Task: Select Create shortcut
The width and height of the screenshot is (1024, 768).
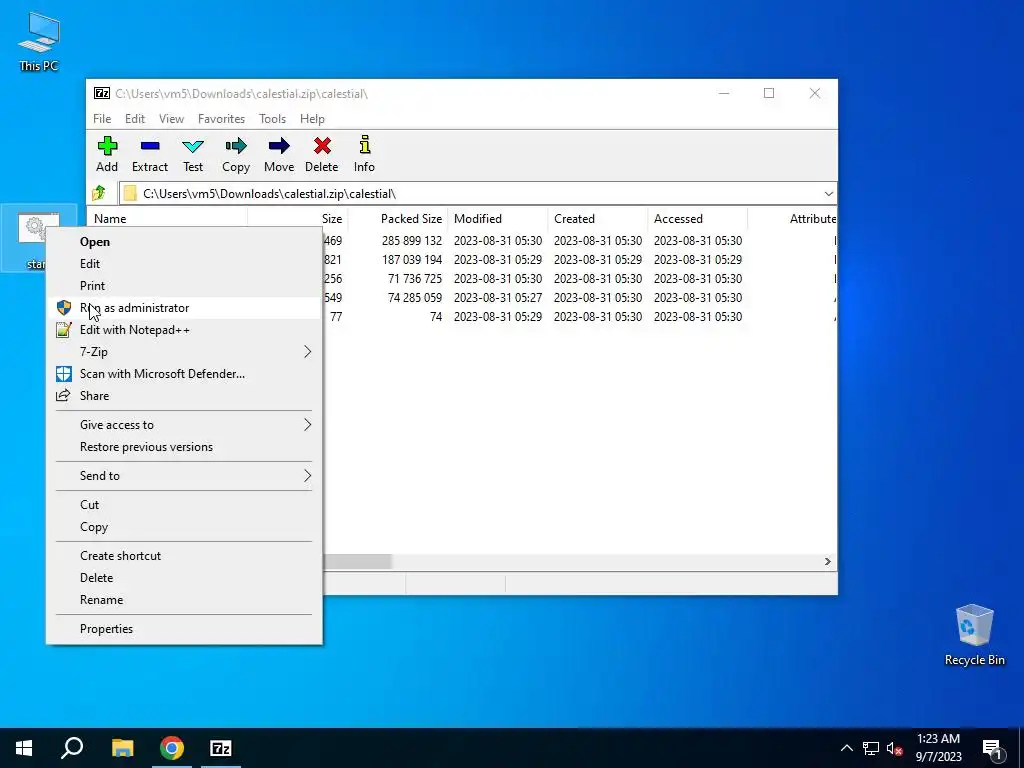Action: 184,556
